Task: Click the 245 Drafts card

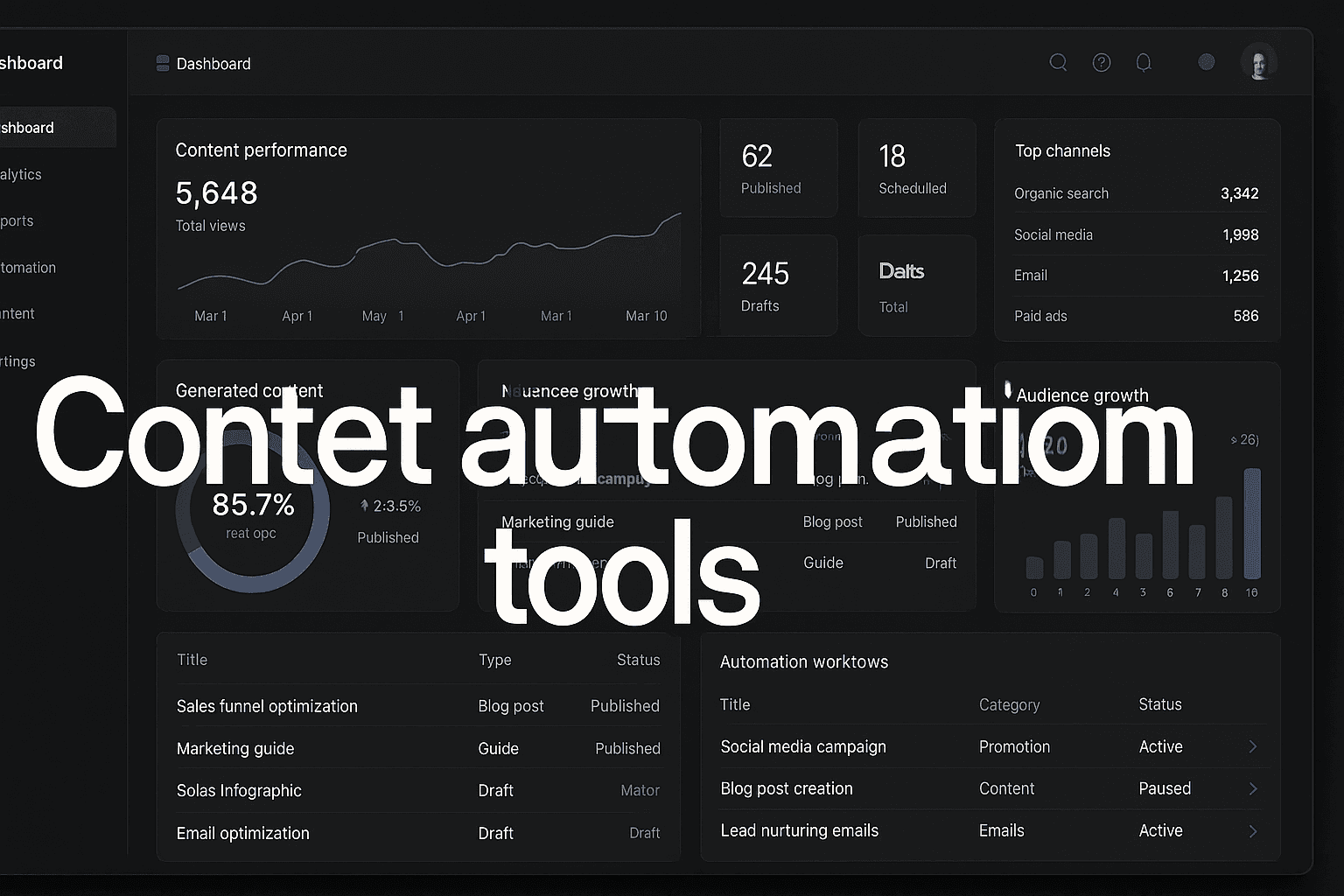Action: click(777, 284)
